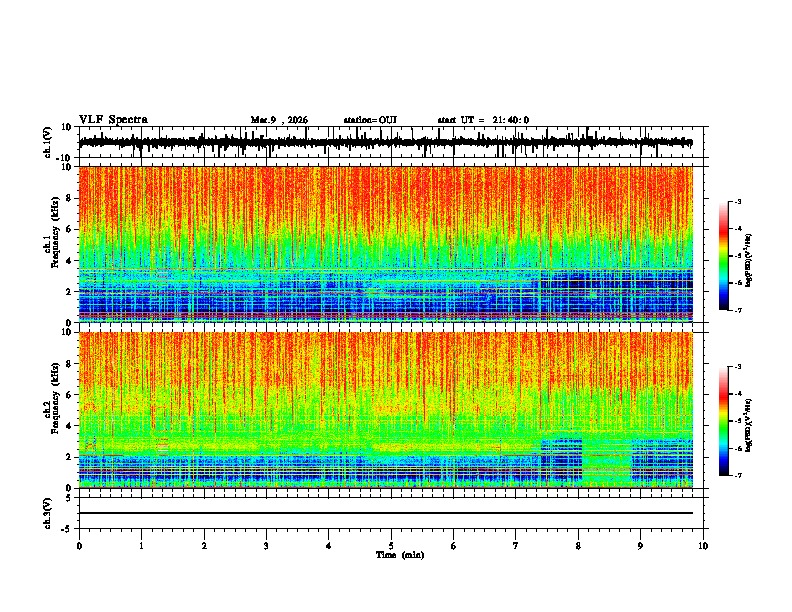This screenshot has width=792, height=612.
Task: Select the ch.2 color bar "log(PSD)" units label
Action: [749, 426]
